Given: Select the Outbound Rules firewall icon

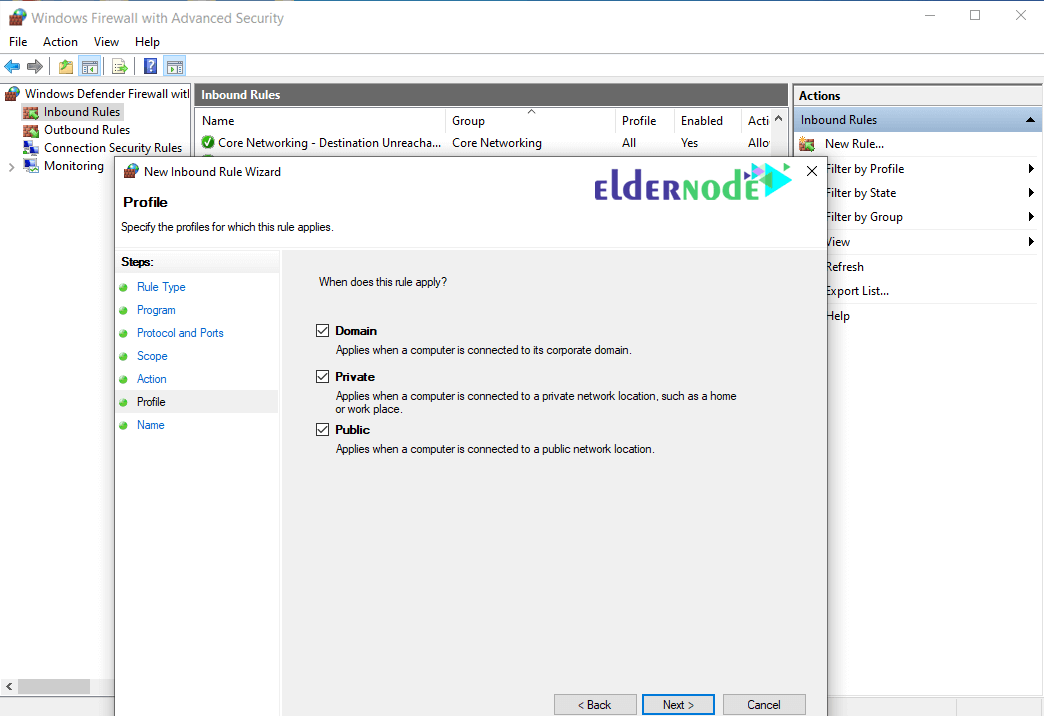Looking at the screenshot, I should click(x=29, y=130).
